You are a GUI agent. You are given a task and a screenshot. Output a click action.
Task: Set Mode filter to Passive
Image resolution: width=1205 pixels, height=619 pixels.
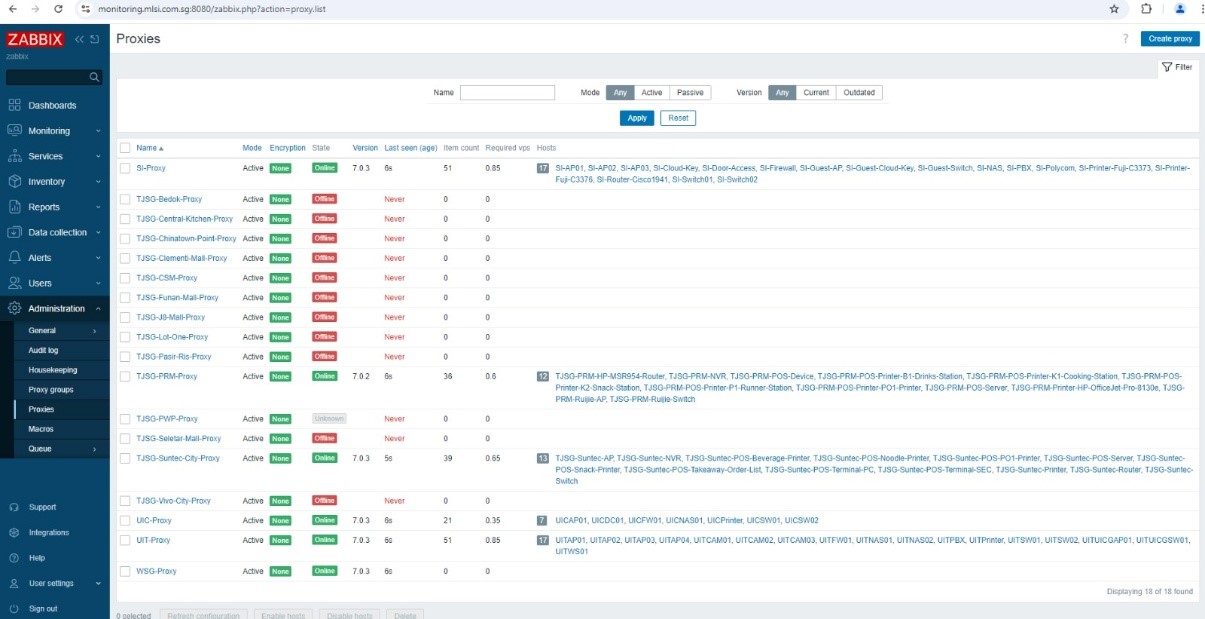tap(690, 93)
